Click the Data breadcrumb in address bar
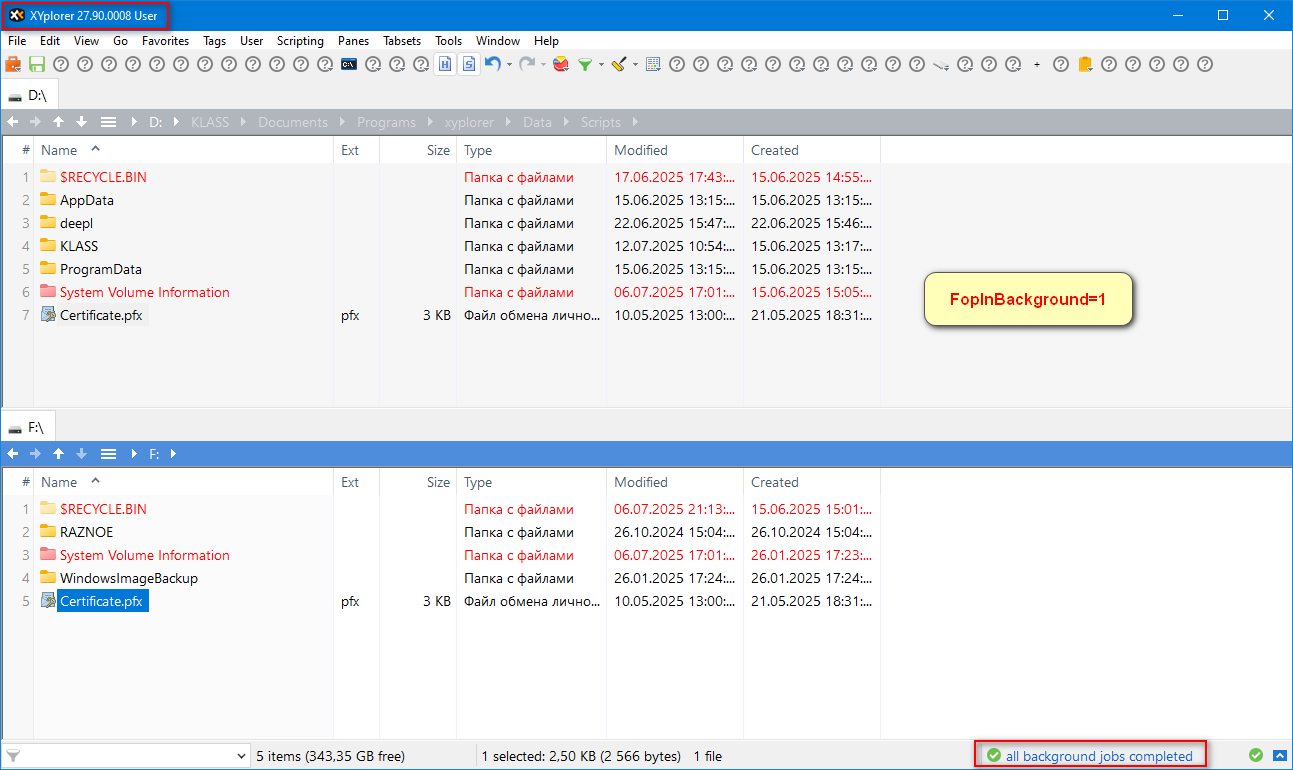Screen dimensions: 1293x770 [537, 122]
